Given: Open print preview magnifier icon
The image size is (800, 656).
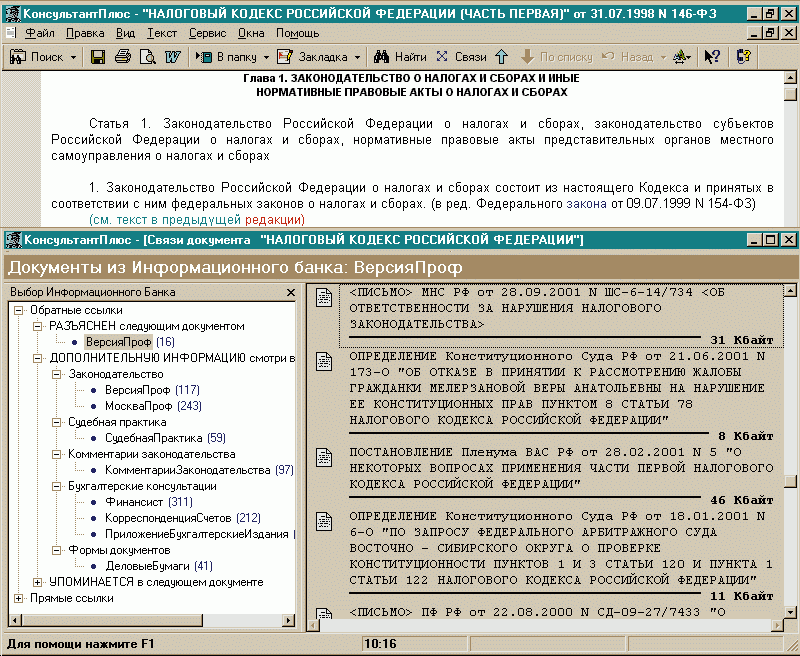Looking at the screenshot, I should 147,57.
